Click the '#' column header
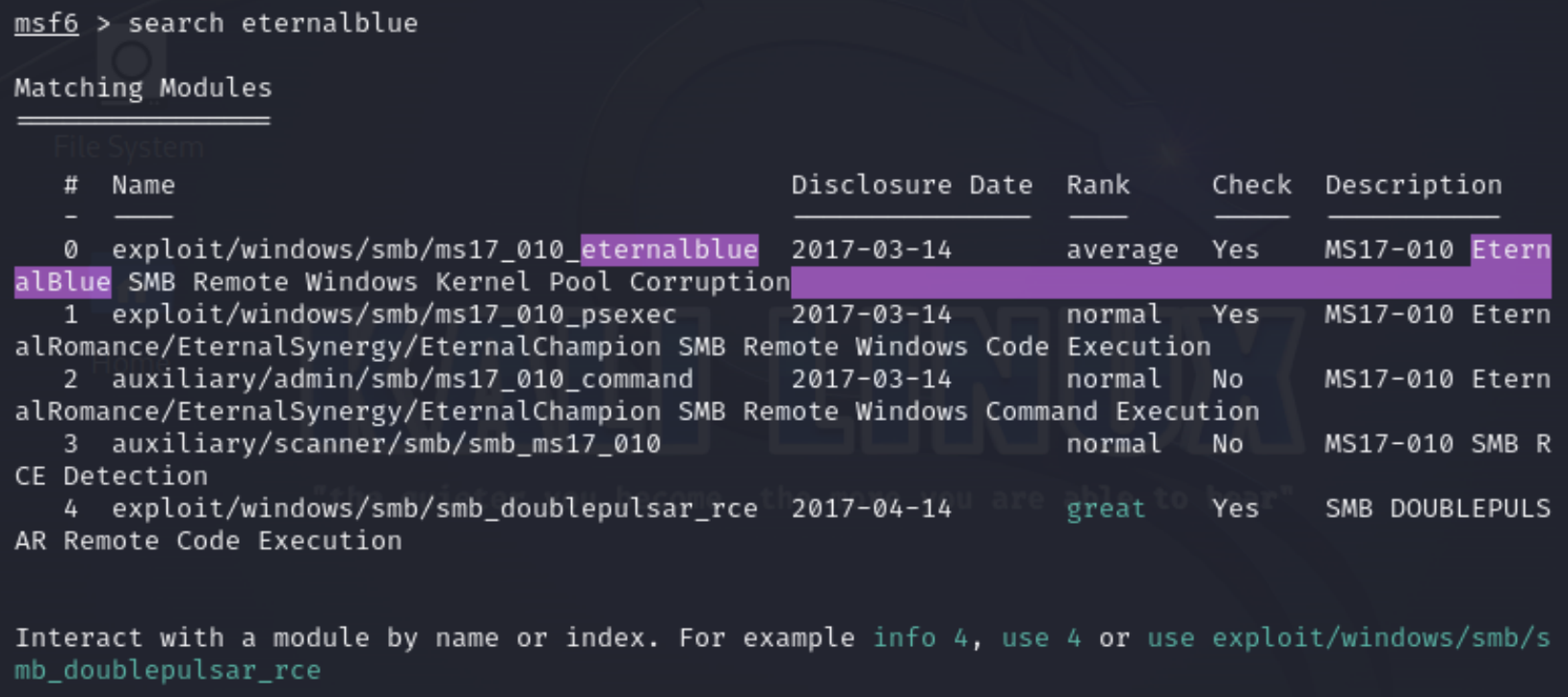Viewport: 1568px width, 697px height. 71,185
